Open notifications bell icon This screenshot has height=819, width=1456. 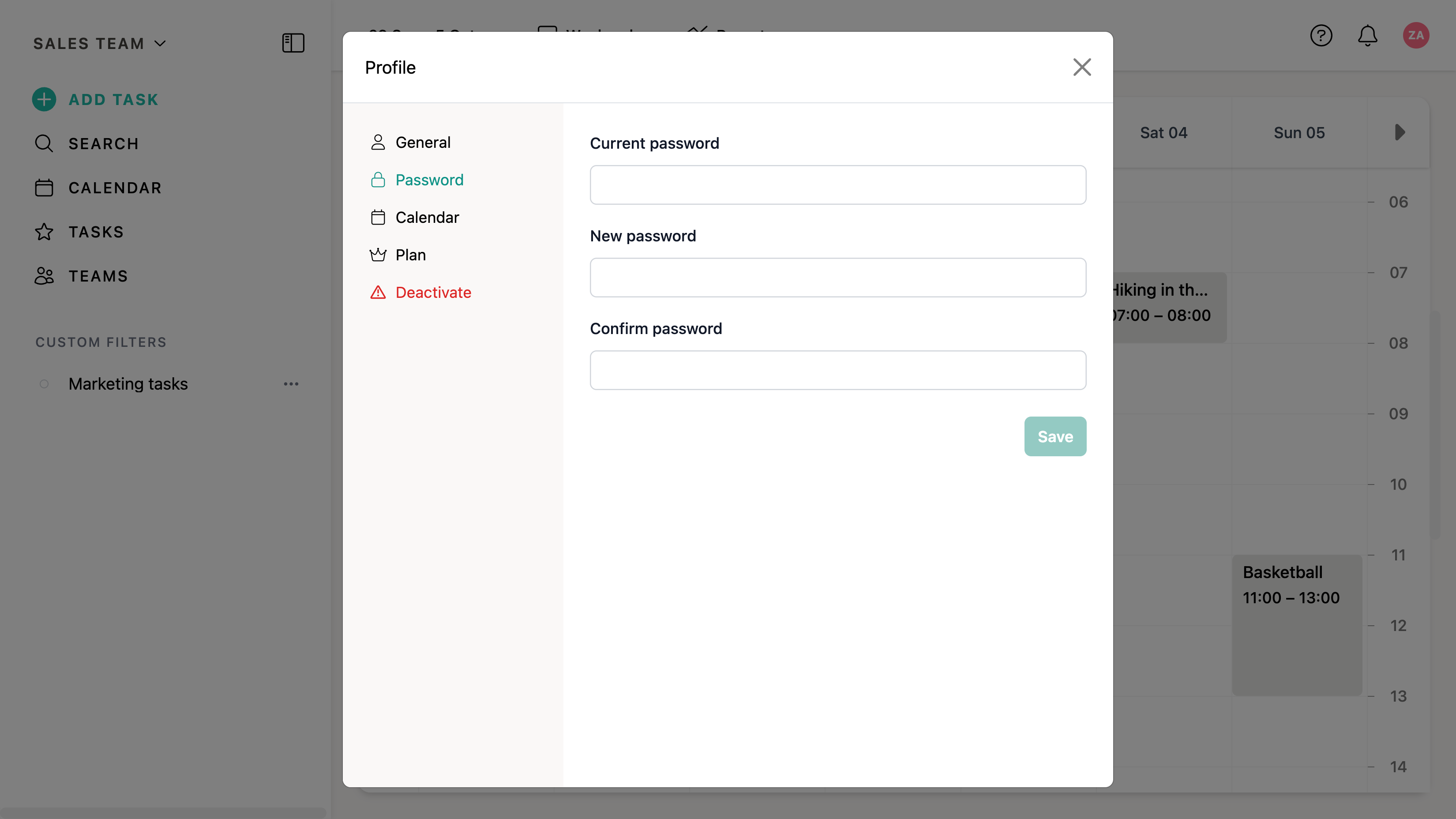[1367, 36]
